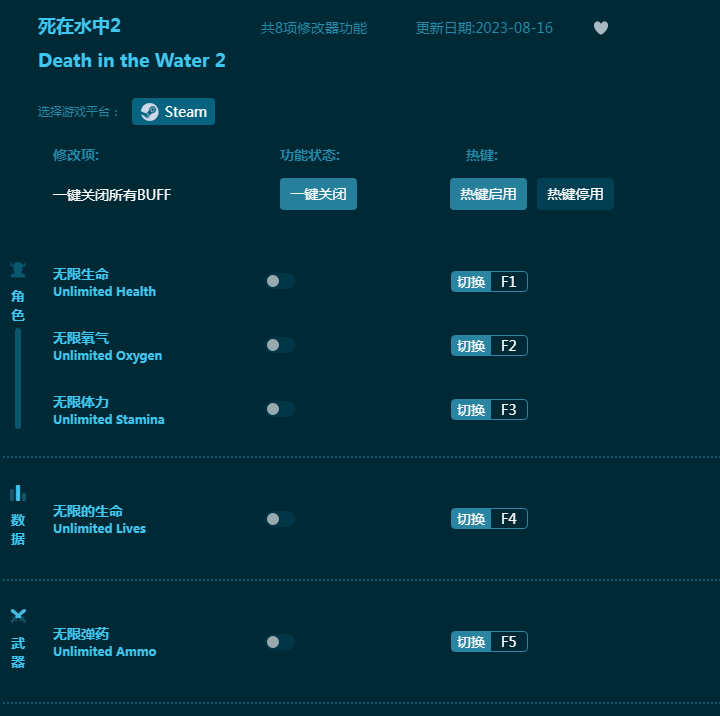Screen dimensions: 720x716
Task: Select the character category icon
Action: [x=18, y=270]
